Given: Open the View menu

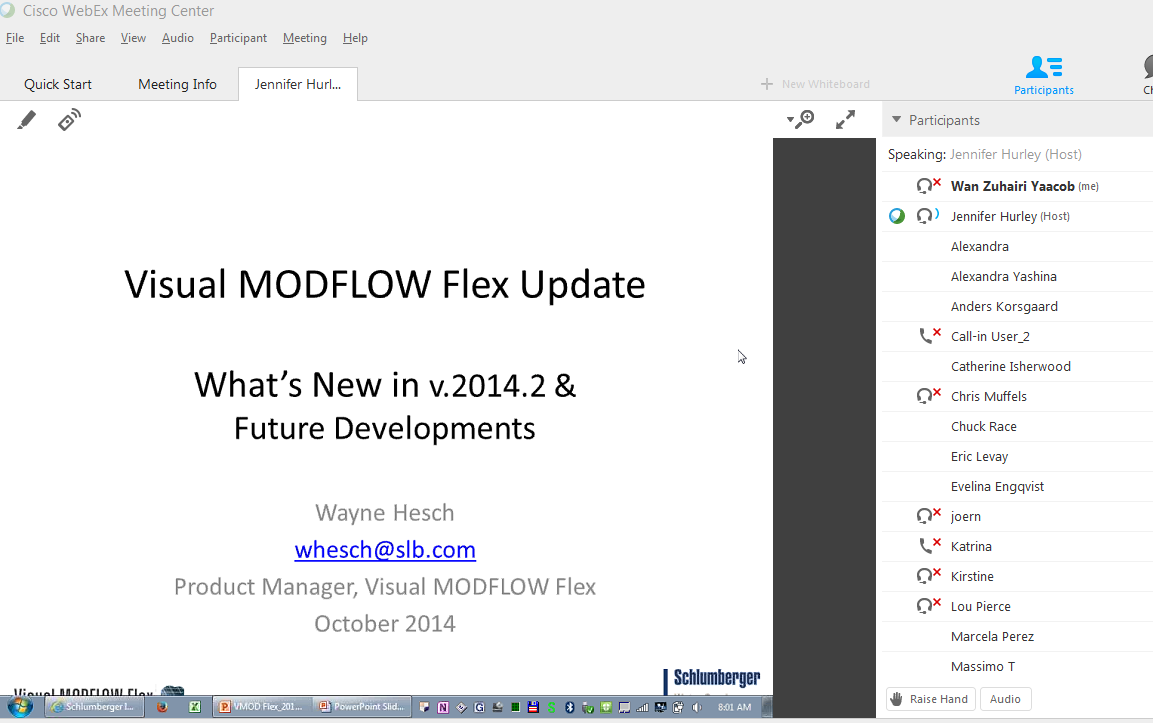Looking at the screenshot, I should 133,38.
